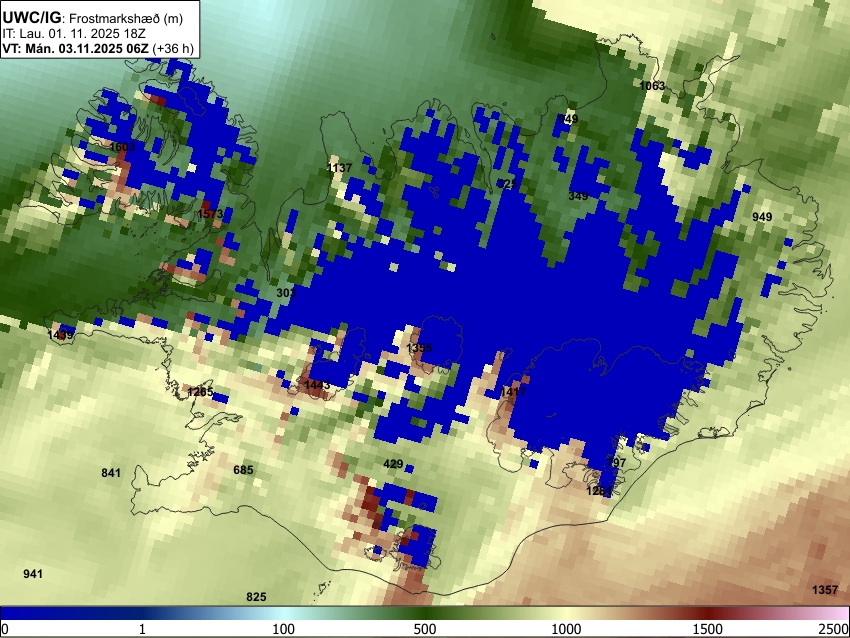Viewport: 850px width, 638px height.
Task: Click the map value 1417
Action: click(x=512, y=391)
